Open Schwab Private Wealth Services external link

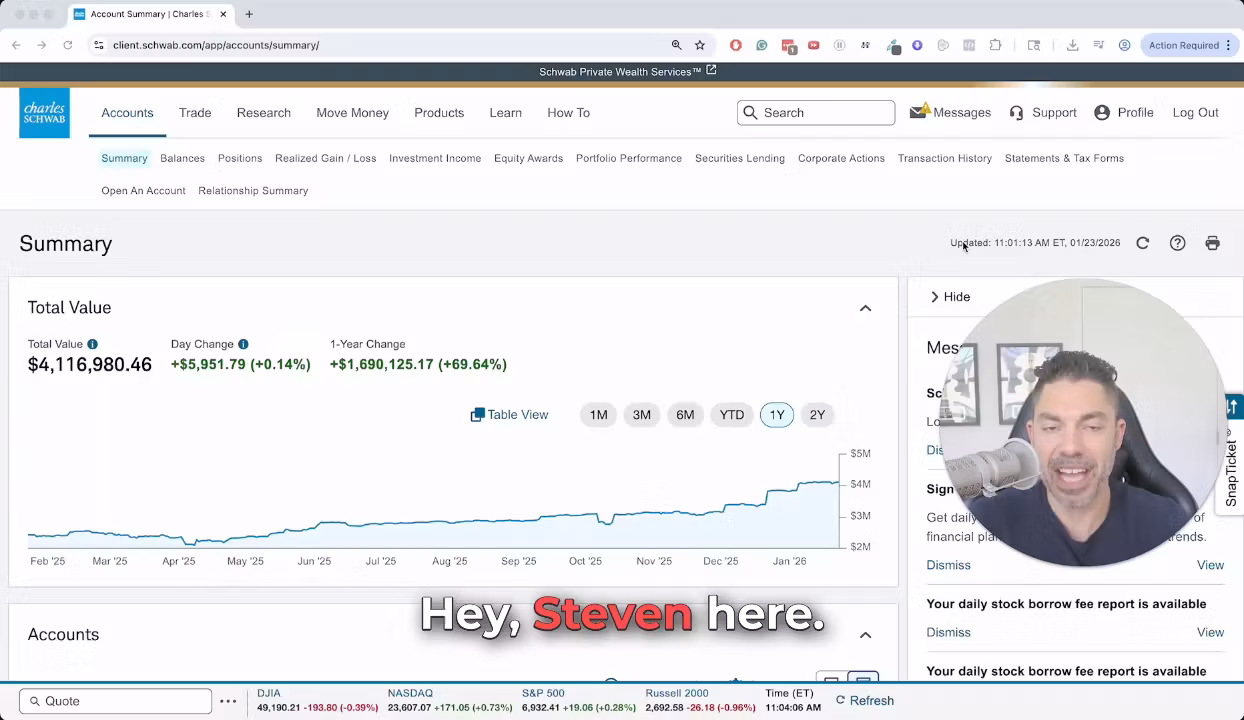[x=628, y=71]
